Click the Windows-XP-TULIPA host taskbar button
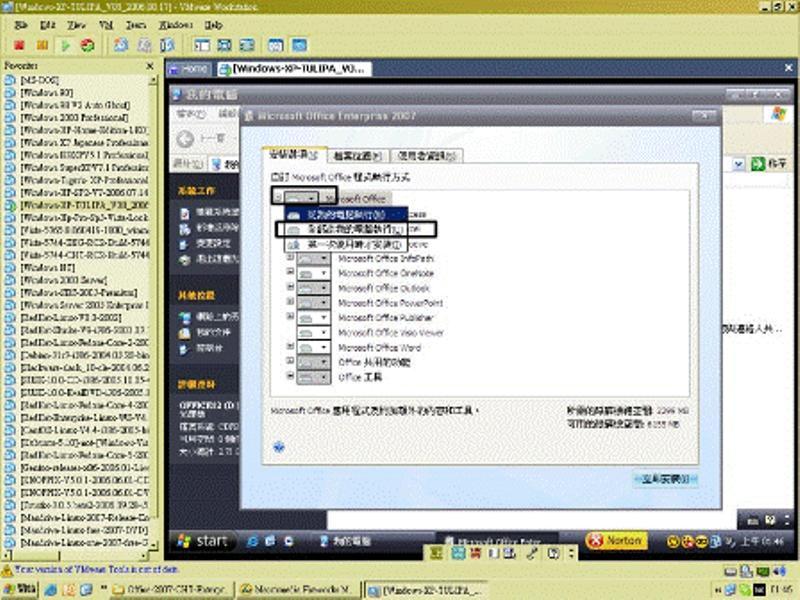This screenshot has height=600, width=800. coord(426,591)
